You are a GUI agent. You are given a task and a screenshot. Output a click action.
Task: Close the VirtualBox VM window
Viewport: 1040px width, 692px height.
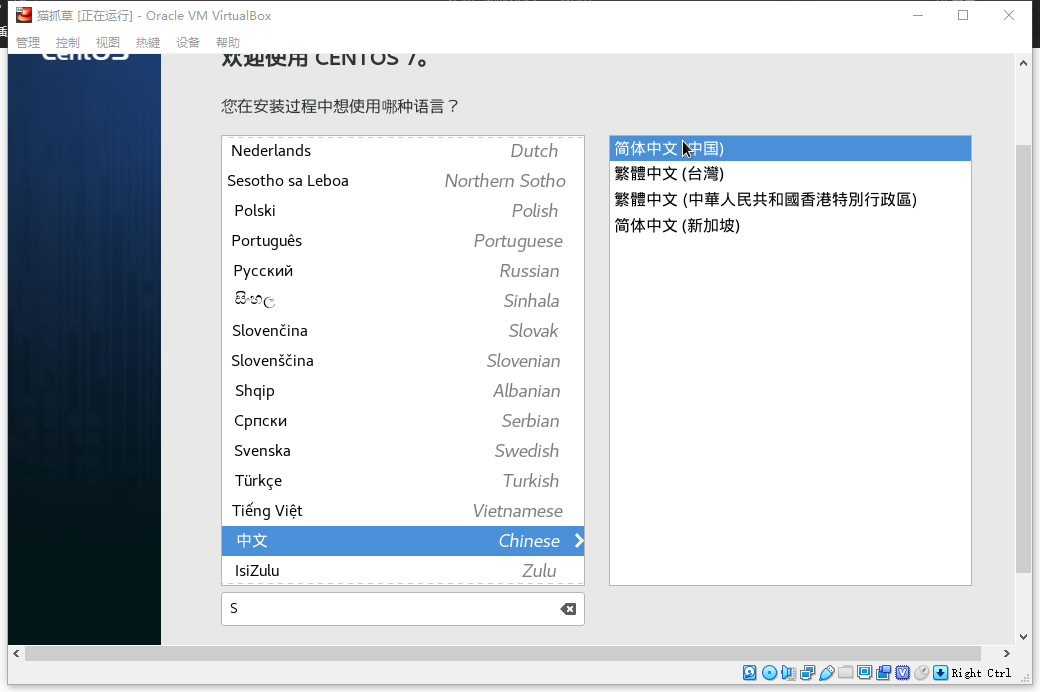[1009, 15]
